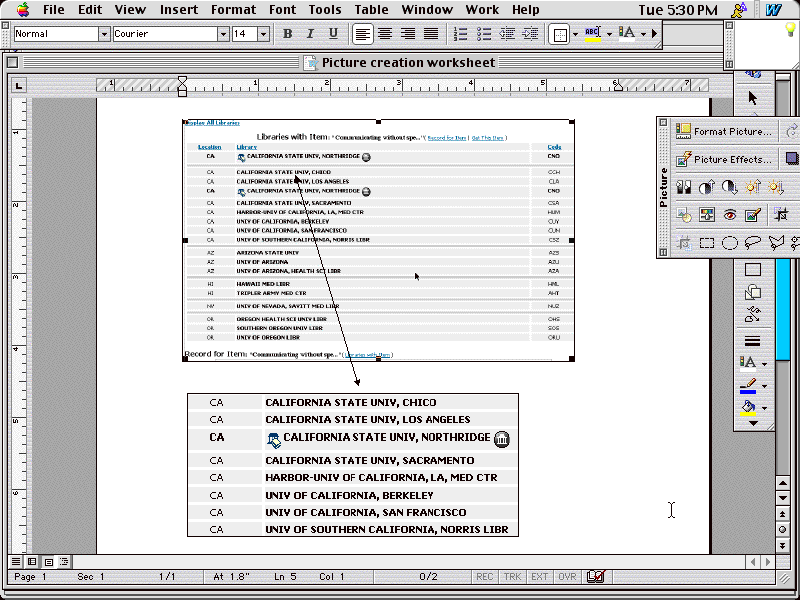This screenshot has width=800, height=600.
Task: Toggle bold formatting in the toolbar
Action: (287, 34)
